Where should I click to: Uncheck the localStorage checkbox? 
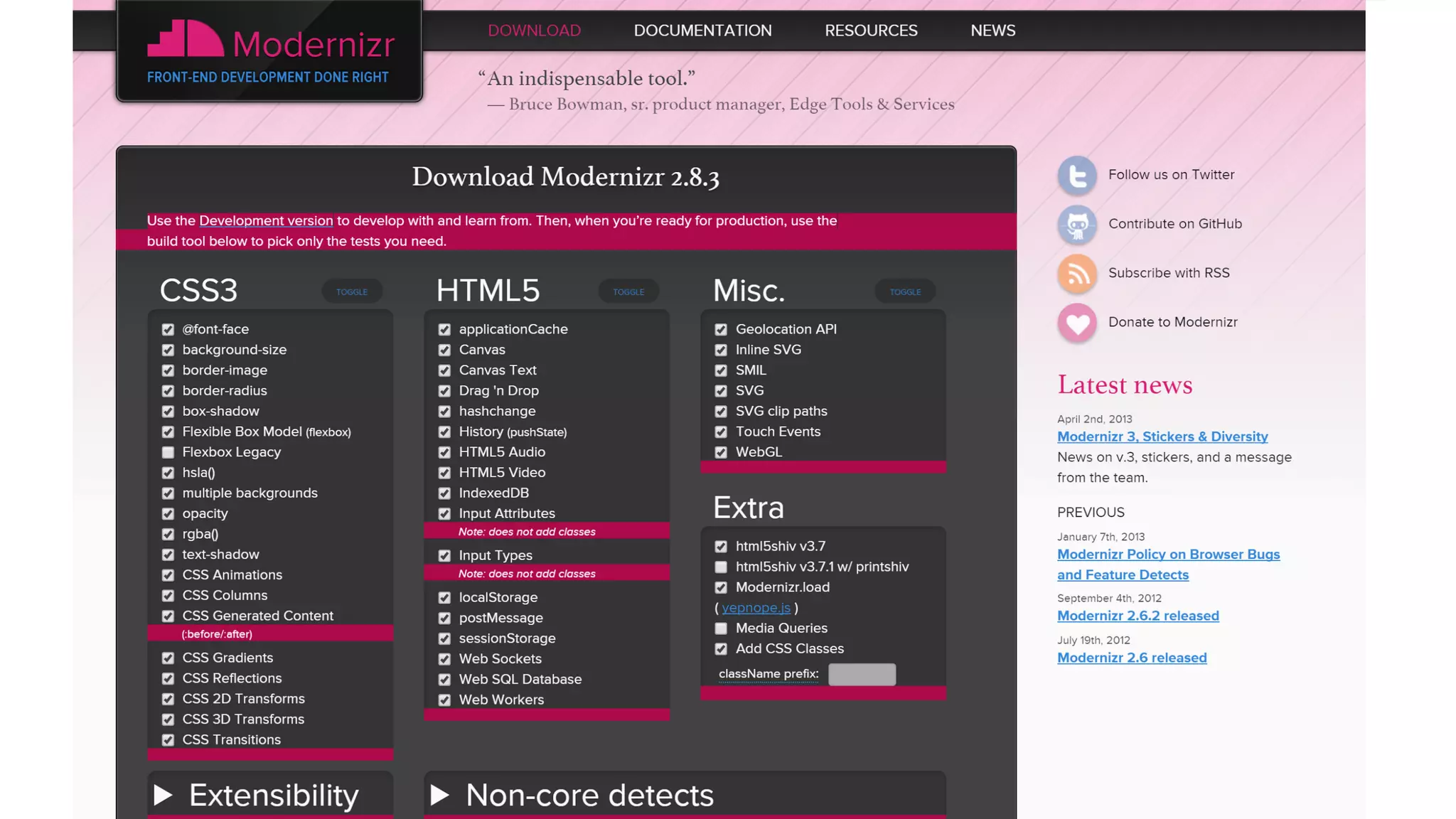click(444, 598)
